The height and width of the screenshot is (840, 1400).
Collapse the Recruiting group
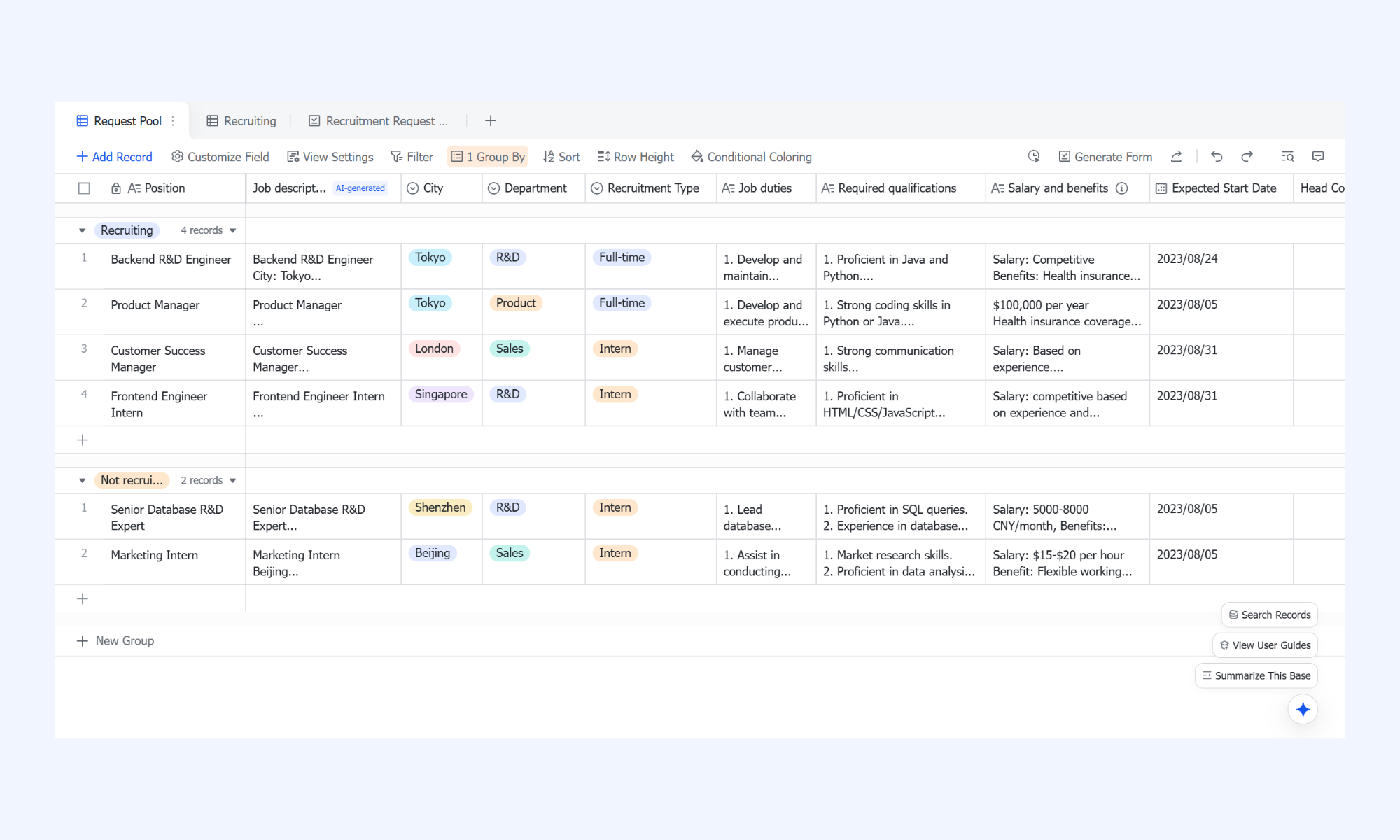(x=82, y=230)
